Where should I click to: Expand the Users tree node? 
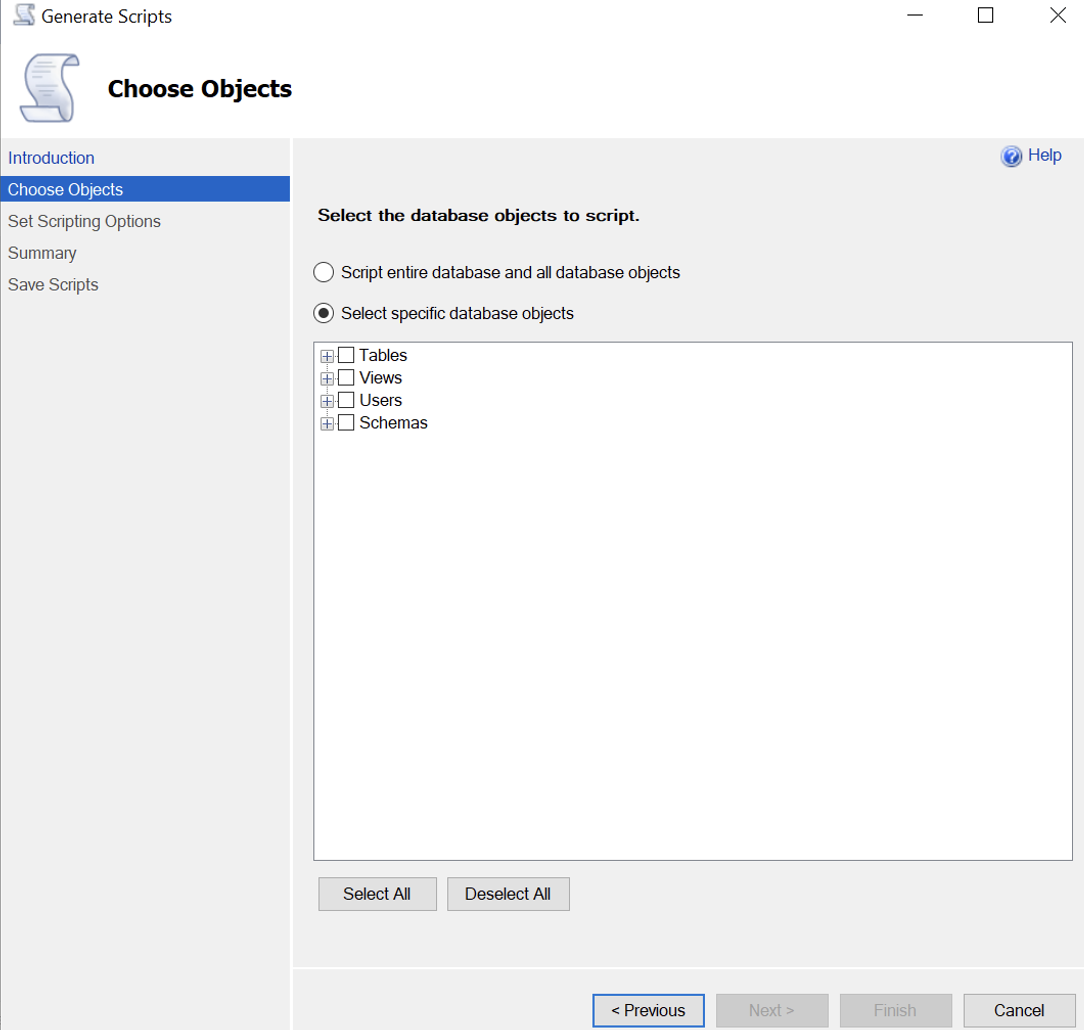(x=327, y=401)
